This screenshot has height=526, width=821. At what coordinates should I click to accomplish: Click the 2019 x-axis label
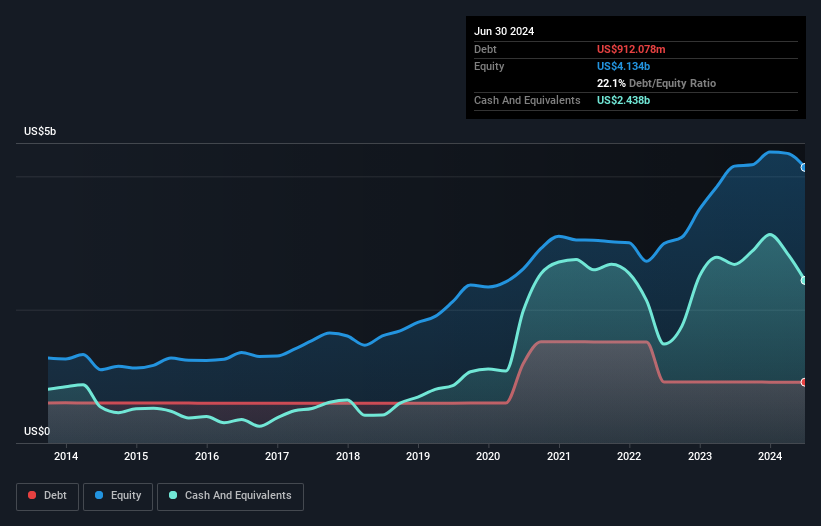pos(418,456)
